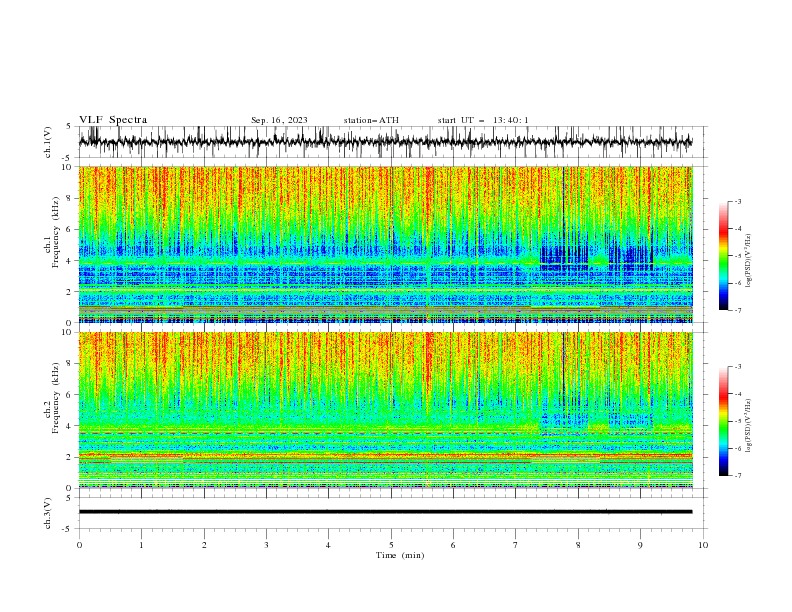Select the "start UT = 13:40: 1" text
The width and height of the screenshot is (792, 612).
(x=483, y=120)
